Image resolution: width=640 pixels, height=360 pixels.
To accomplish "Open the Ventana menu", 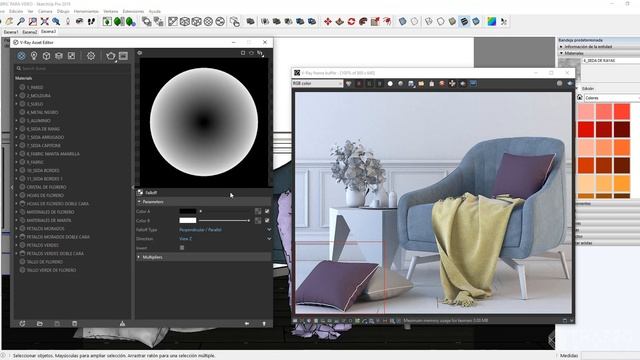I will click(x=111, y=11).
